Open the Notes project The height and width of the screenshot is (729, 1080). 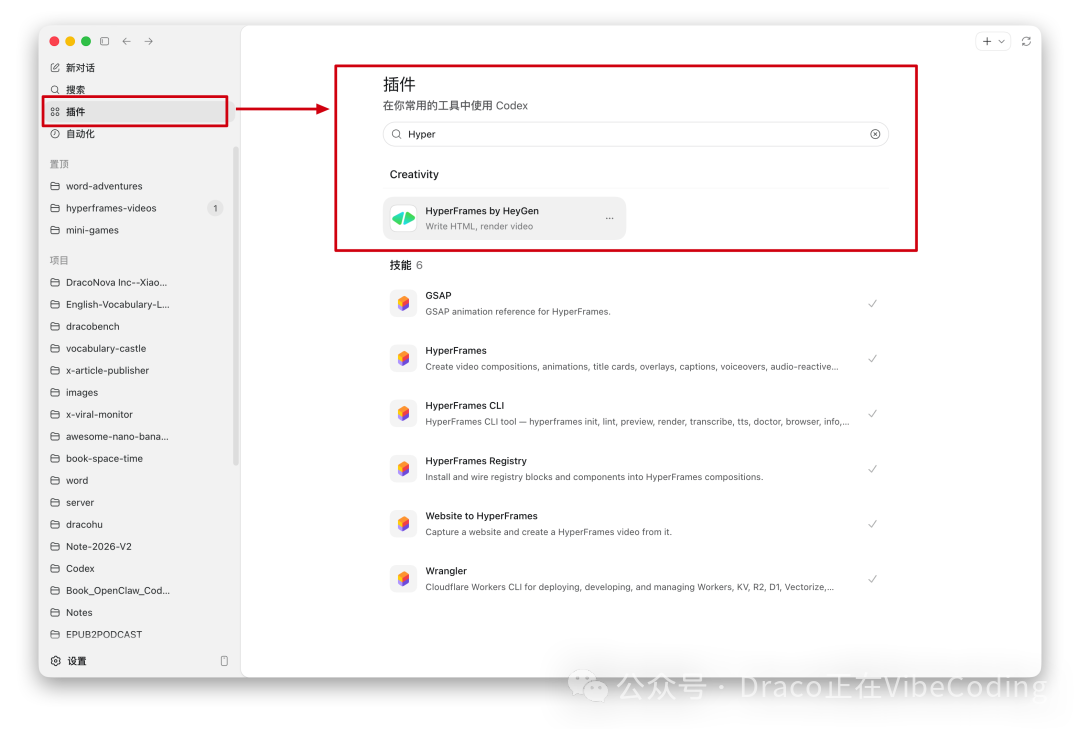click(137, 613)
